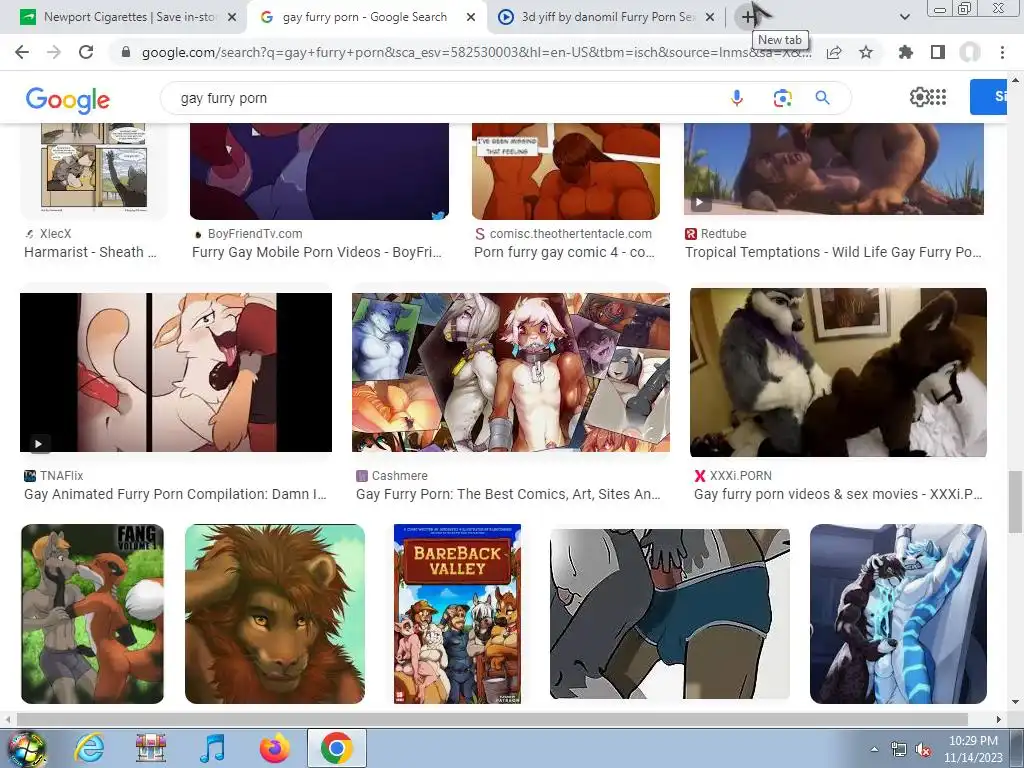Go back to the previous page

[x=22, y=52]
